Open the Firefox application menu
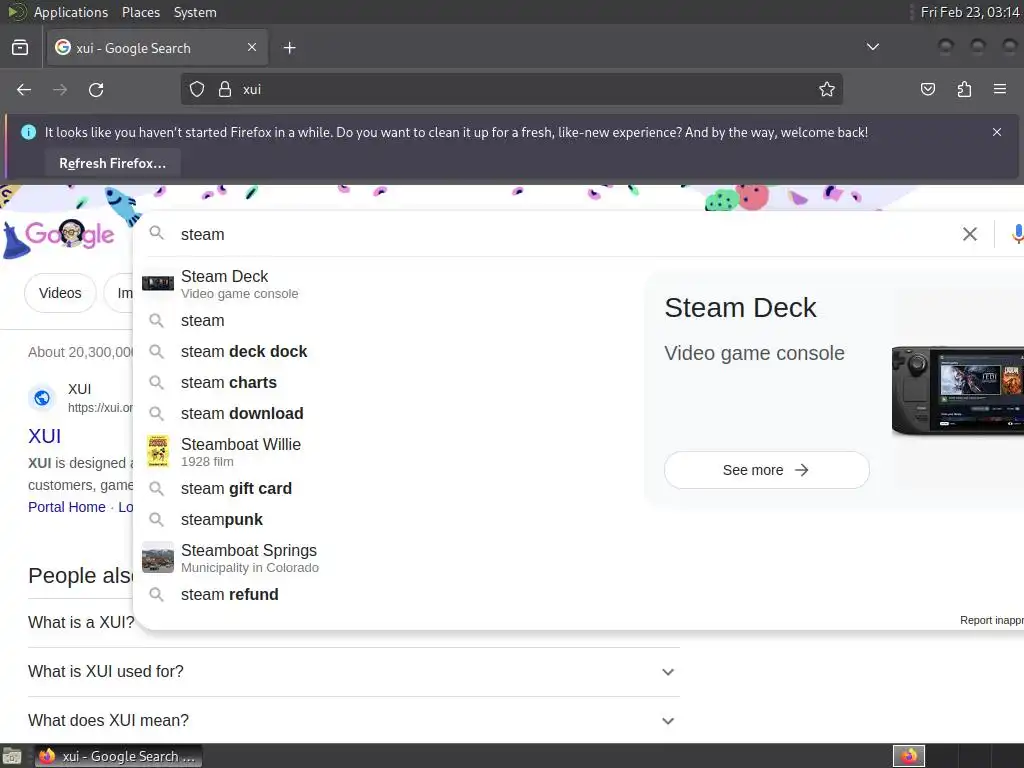The width and height of the screenshot is (1024, 768). [x=1000, y=89]
